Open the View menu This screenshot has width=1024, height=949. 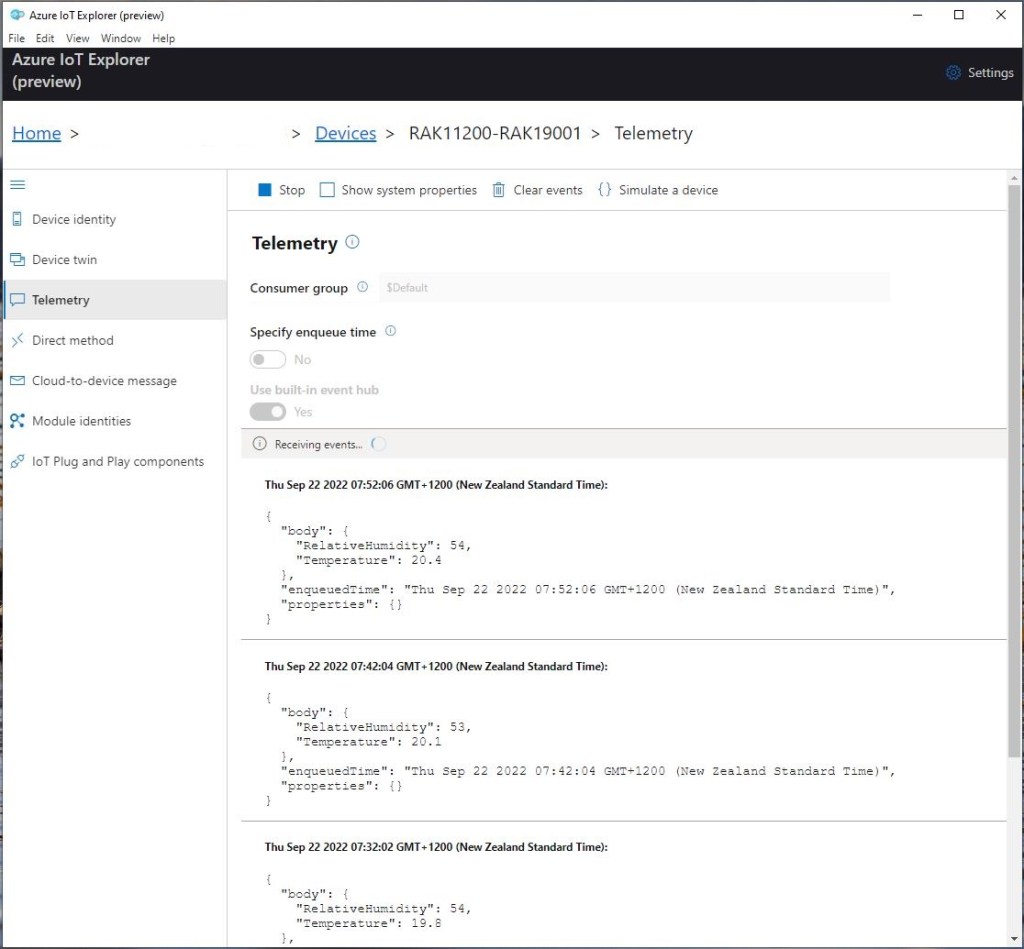click(77, 38)
